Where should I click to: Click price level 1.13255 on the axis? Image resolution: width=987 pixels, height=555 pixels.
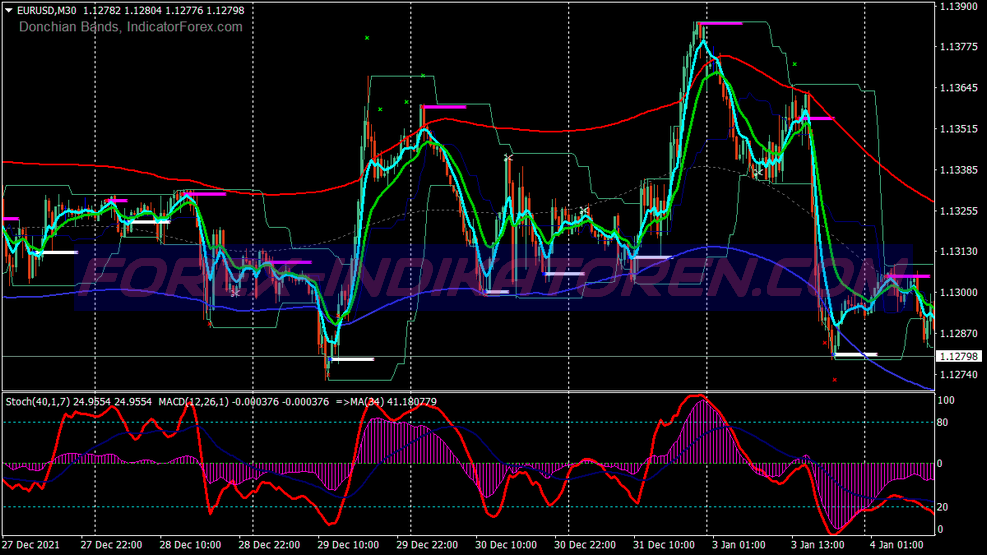[958, 211]
